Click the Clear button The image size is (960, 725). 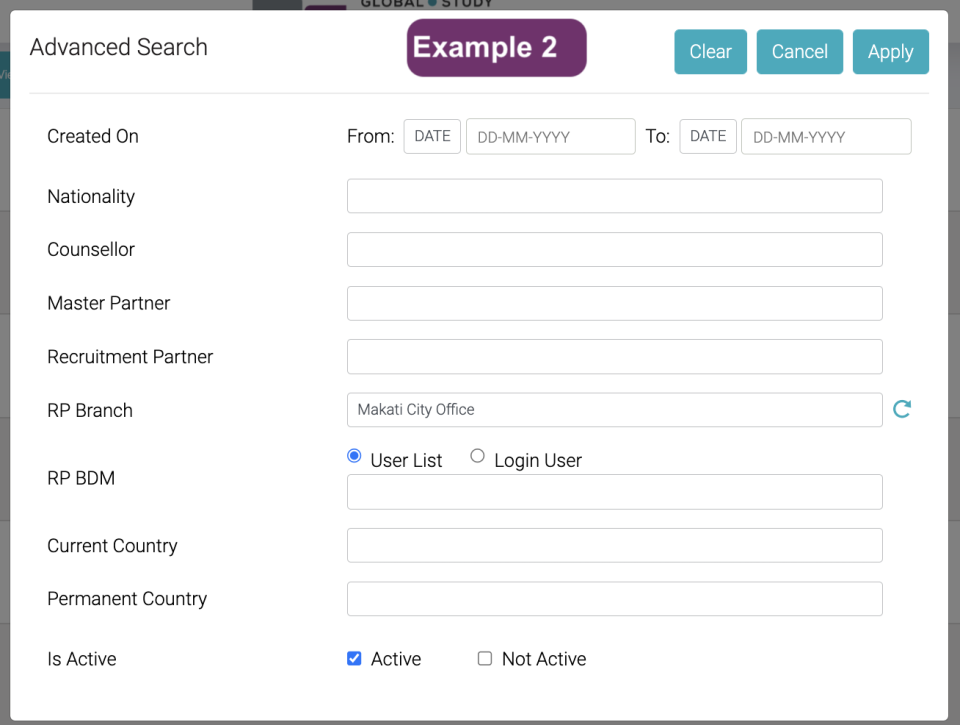tap(710, 52)
